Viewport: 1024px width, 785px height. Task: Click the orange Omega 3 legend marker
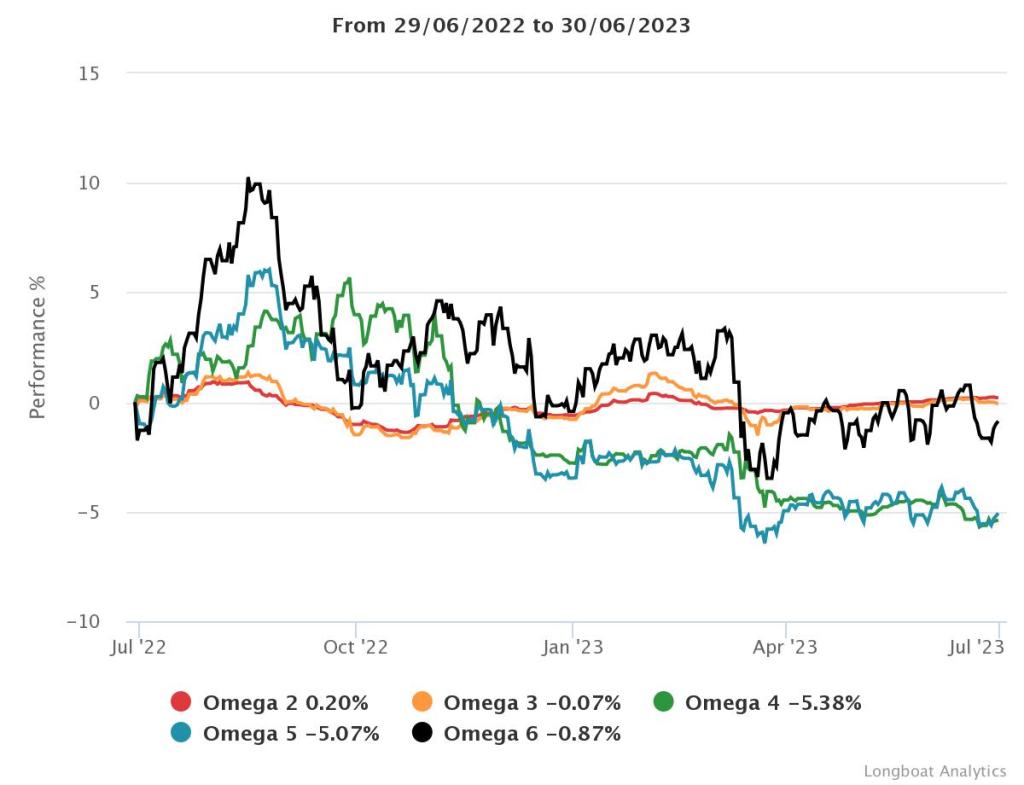coord(422,702)
